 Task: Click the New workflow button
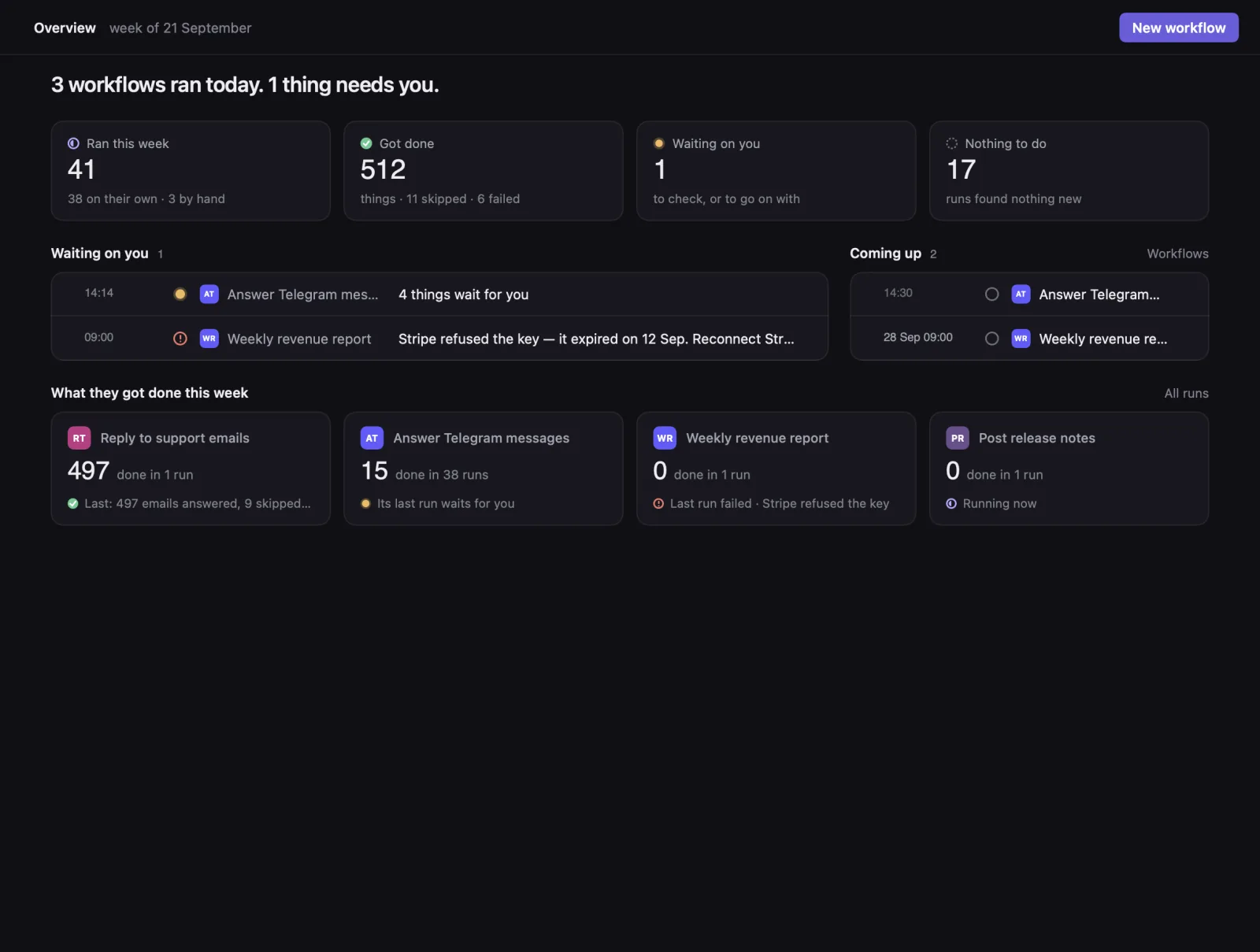coord(1178,28)
